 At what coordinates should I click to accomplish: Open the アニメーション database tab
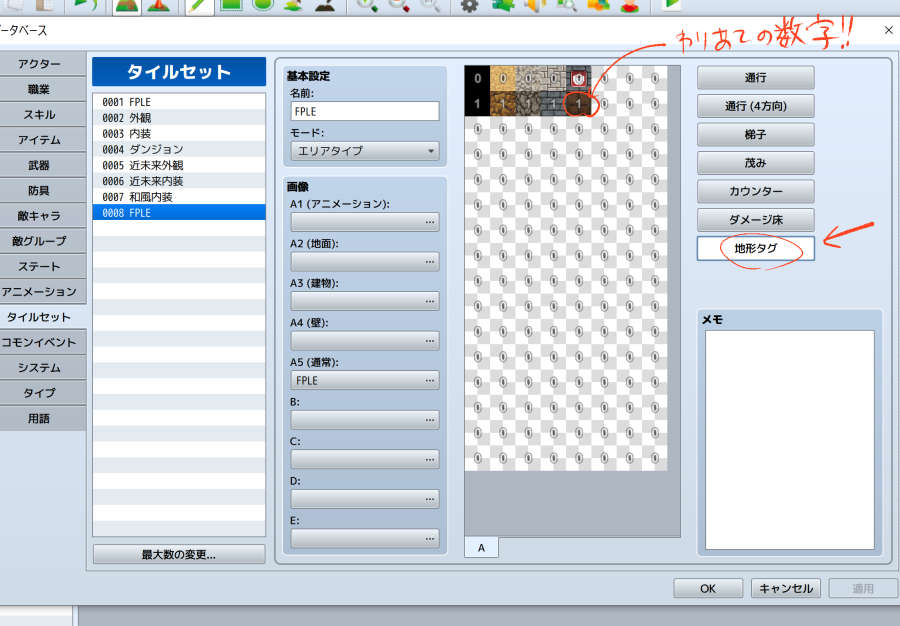pos(39,291)
